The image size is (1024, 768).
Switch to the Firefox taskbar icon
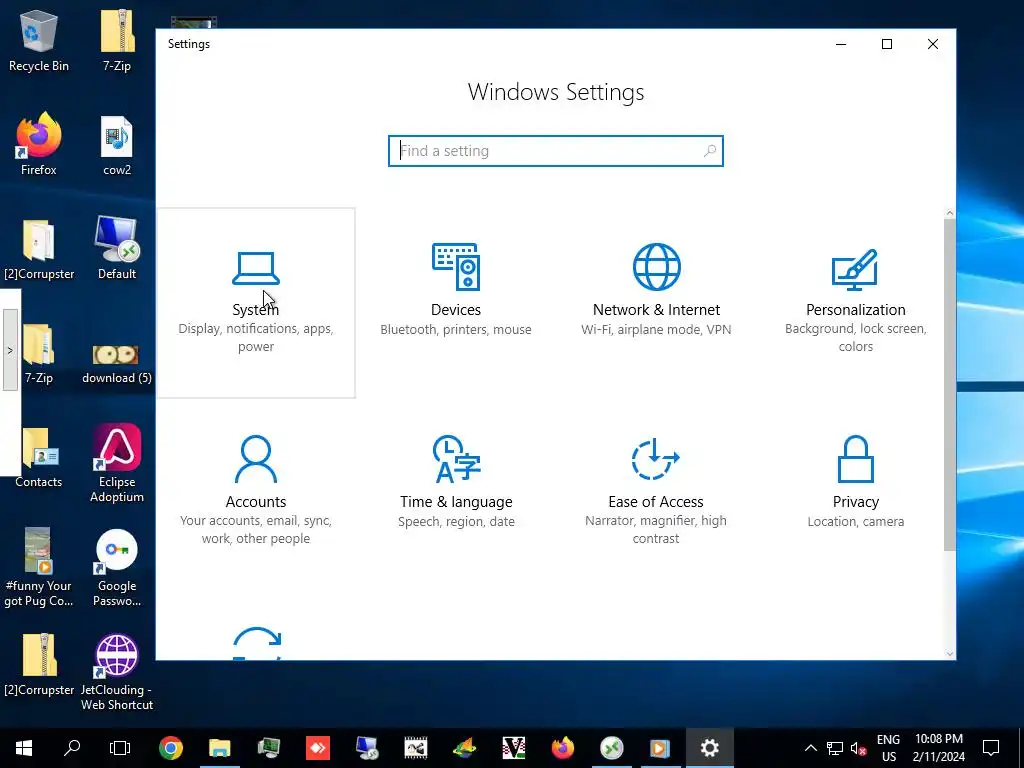pos(563,748)
